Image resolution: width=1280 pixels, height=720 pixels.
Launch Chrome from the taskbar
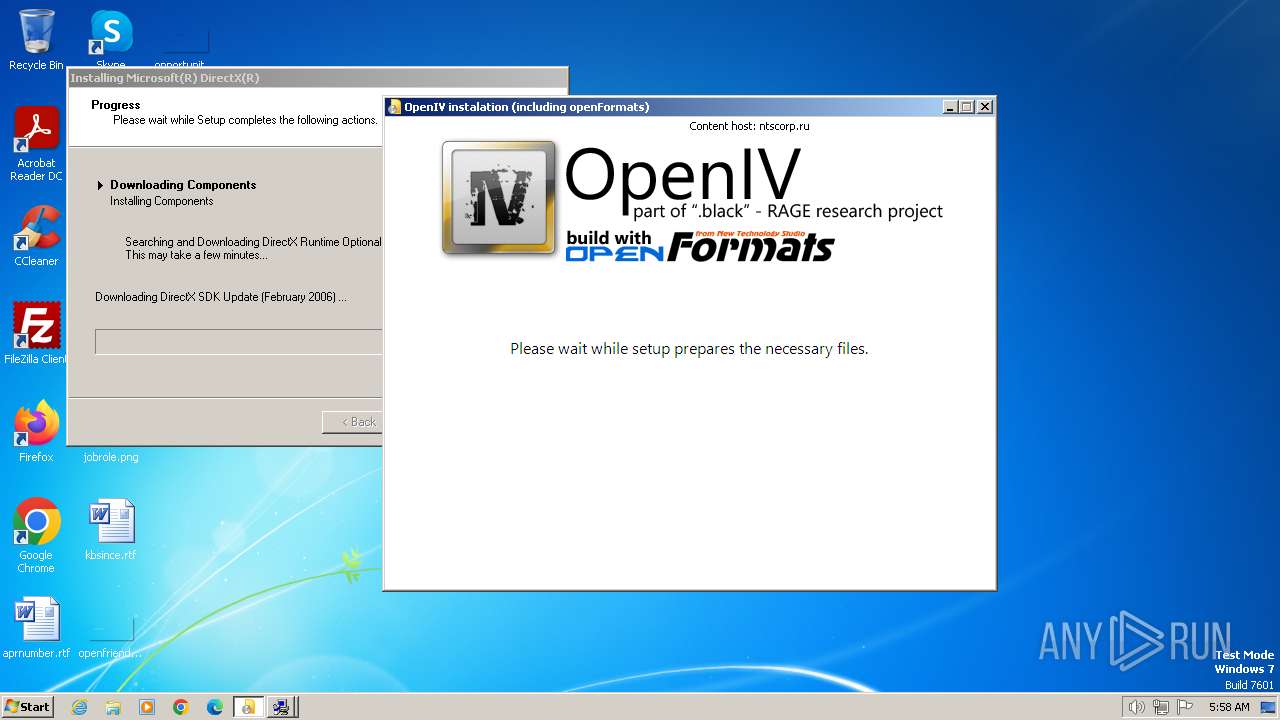[x=181, y=707]
